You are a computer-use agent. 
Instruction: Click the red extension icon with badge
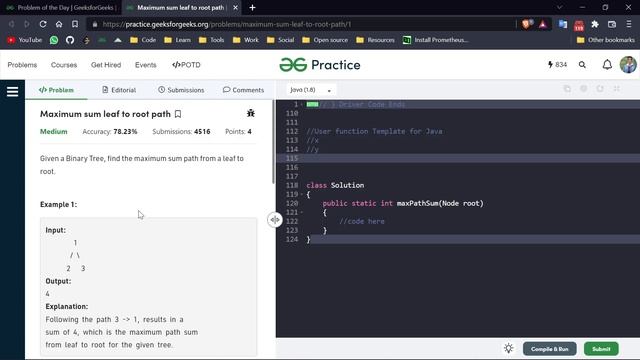[x=579, y=25]
